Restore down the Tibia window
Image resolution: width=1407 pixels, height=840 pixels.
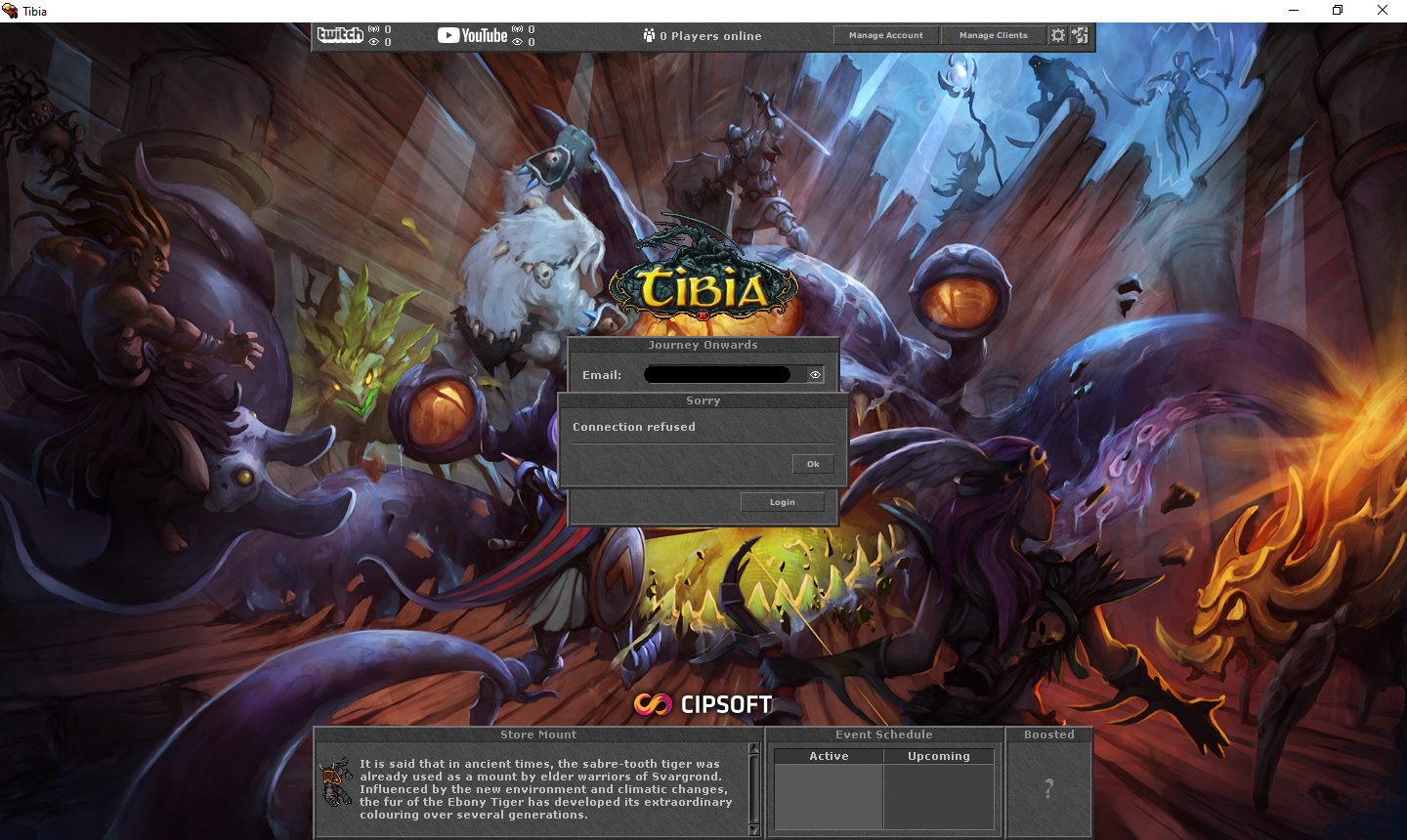[x=1338, y=11]
